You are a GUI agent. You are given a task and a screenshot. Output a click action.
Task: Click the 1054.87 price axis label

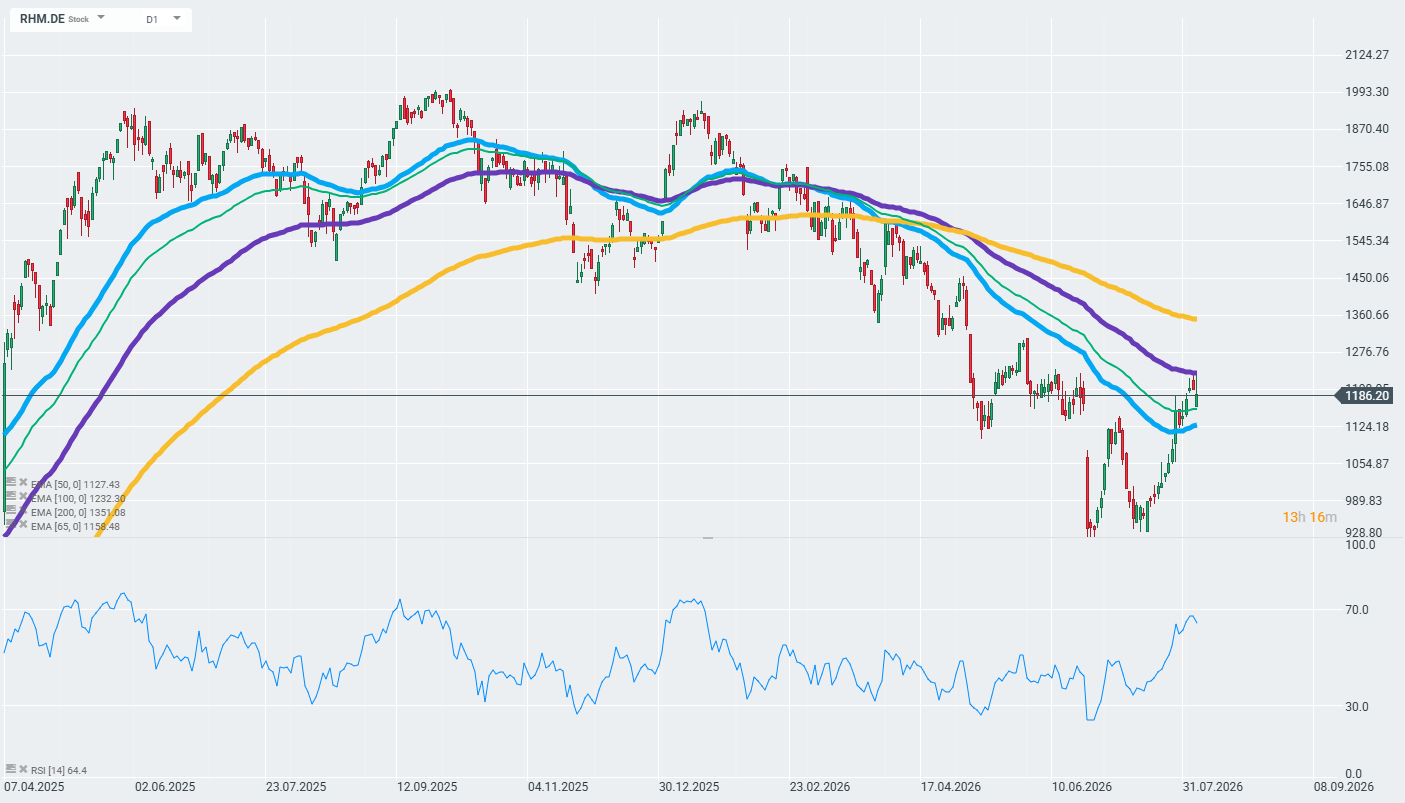pos(1367,464)
